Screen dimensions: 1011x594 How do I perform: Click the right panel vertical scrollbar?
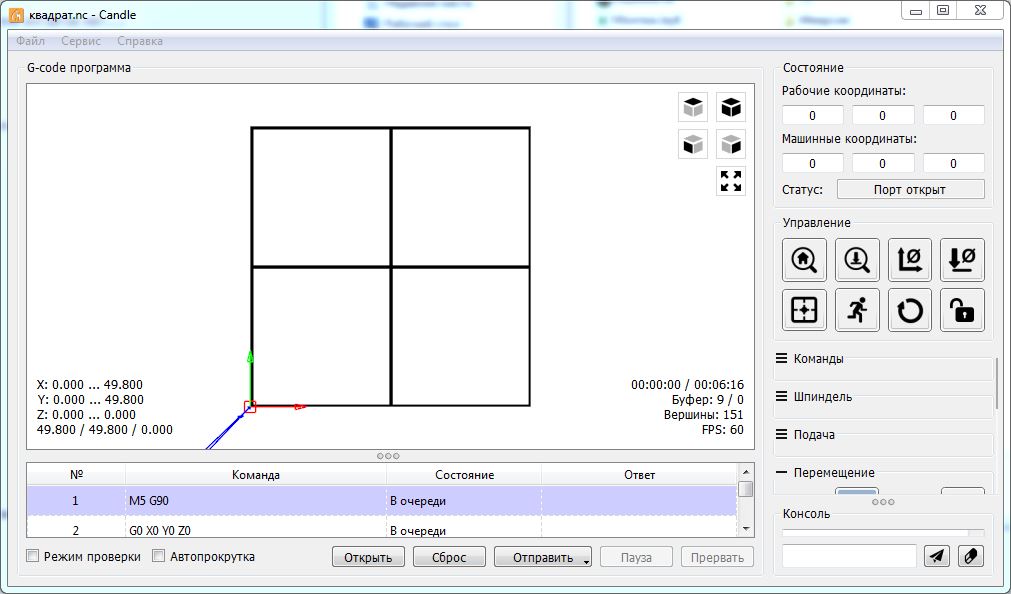click(997, 384)
